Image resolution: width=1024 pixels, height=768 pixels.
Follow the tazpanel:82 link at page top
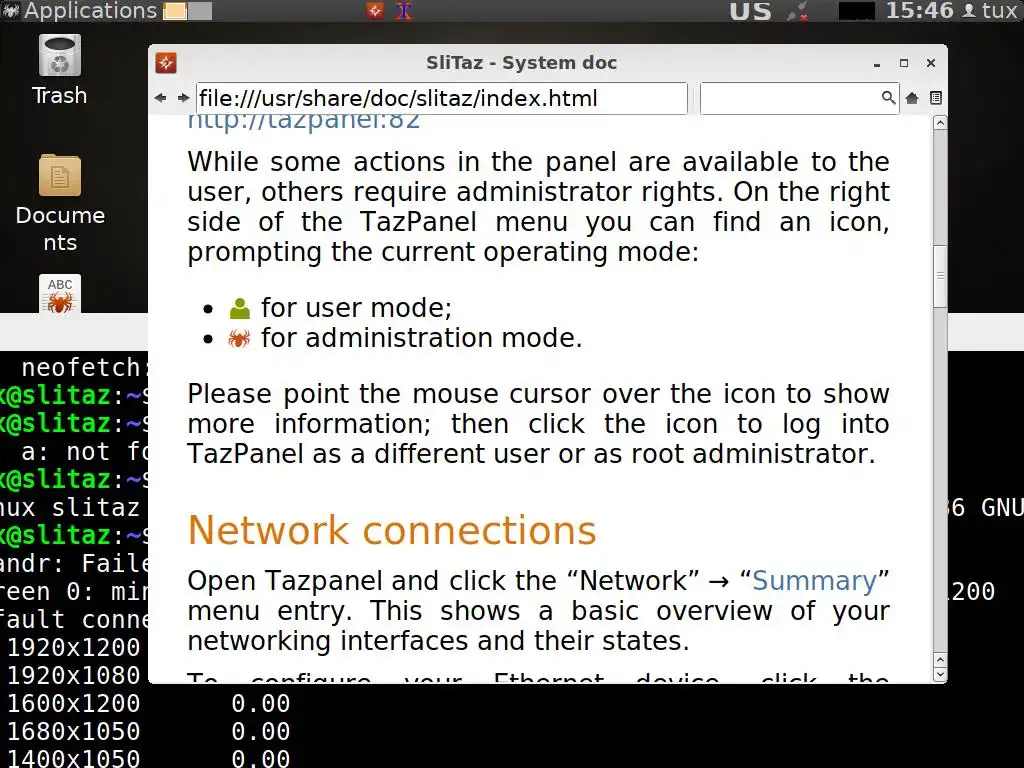coord(304,122)
